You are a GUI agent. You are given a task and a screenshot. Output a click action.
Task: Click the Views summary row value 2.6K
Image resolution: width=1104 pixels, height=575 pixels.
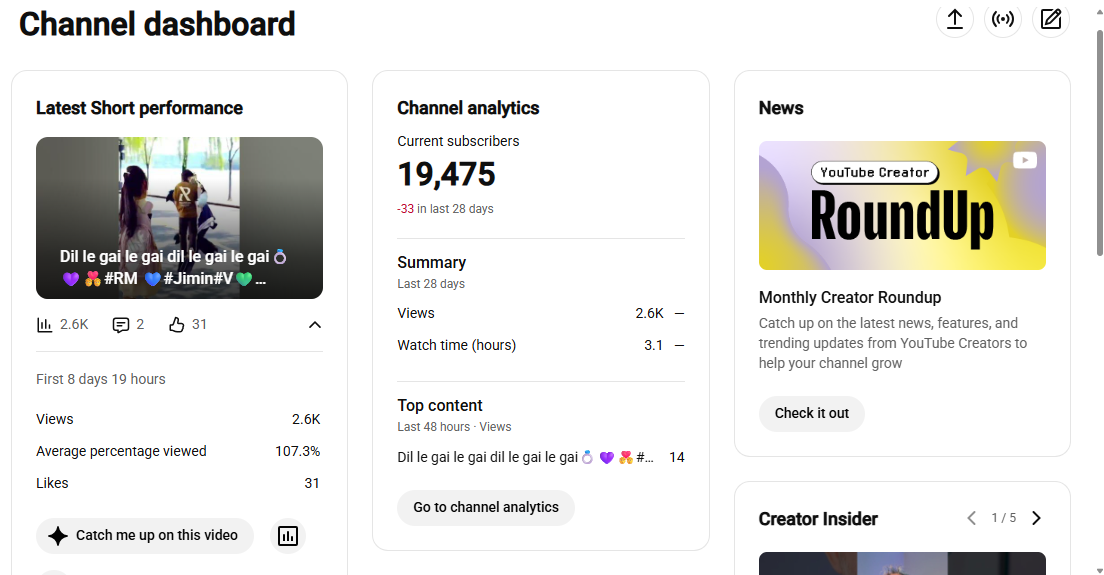(x=649, y=313)
